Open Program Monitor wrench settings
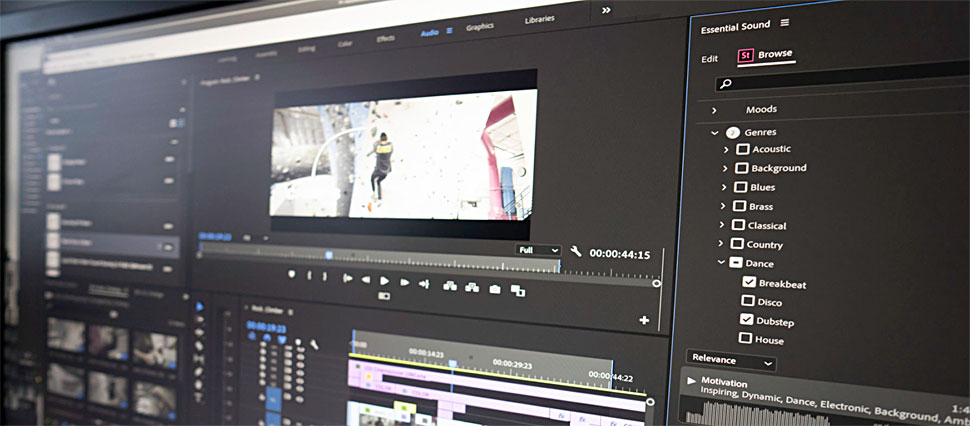Screen dimensions: 970x426 [x=576, y=251]
